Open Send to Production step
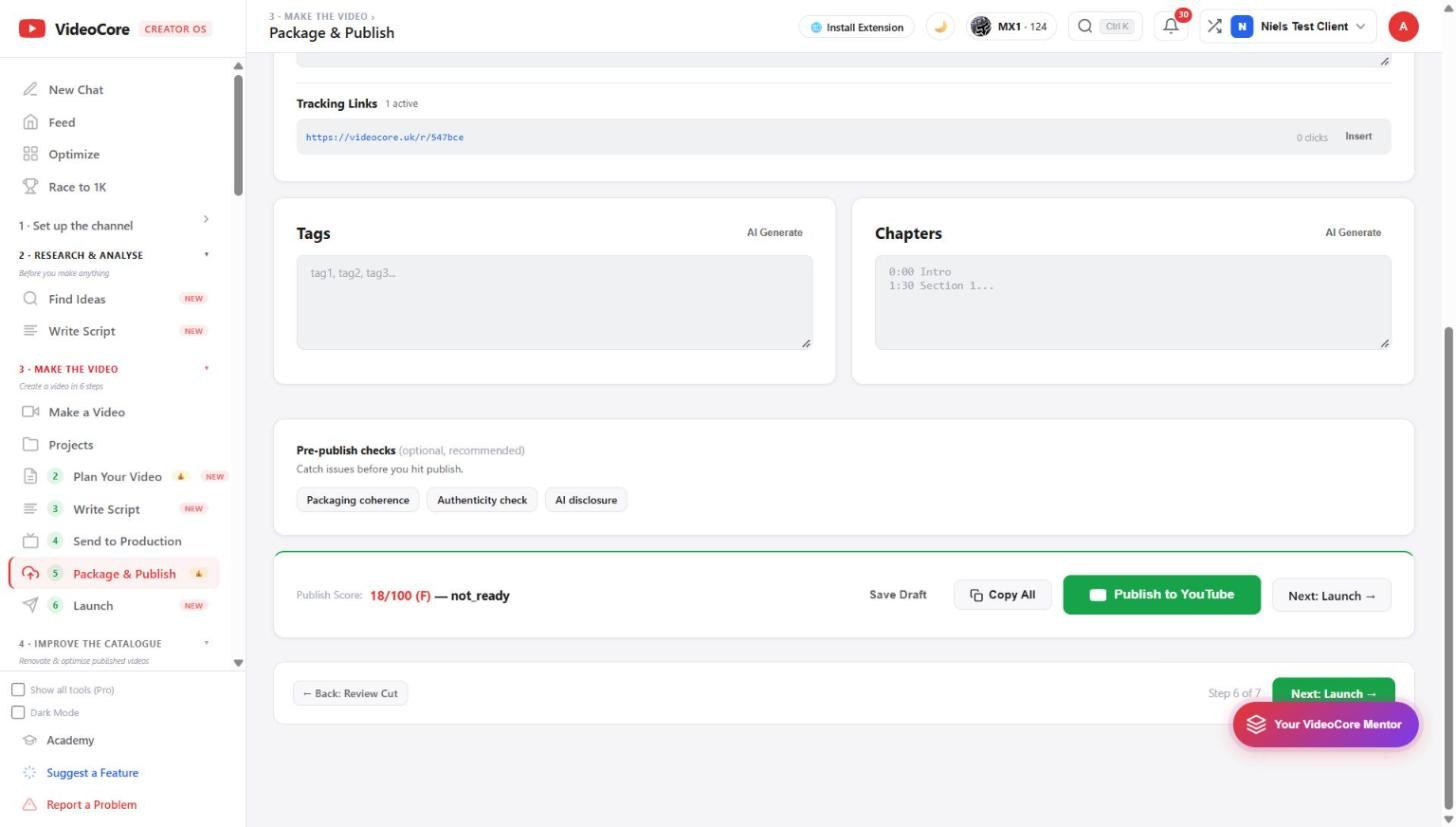The width and height of the screenshot is (1456, 827). coord(127,541)
